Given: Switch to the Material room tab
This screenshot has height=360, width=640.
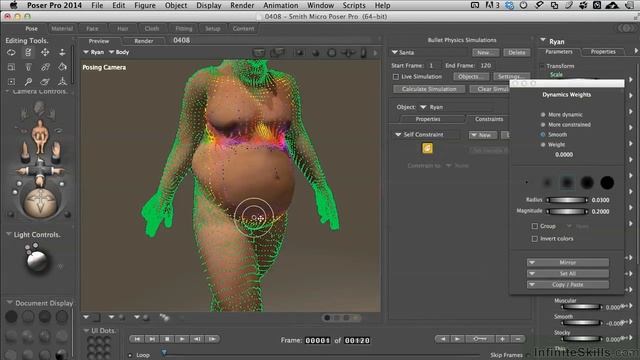Looking at the screenshot, I should click(62, 29).
